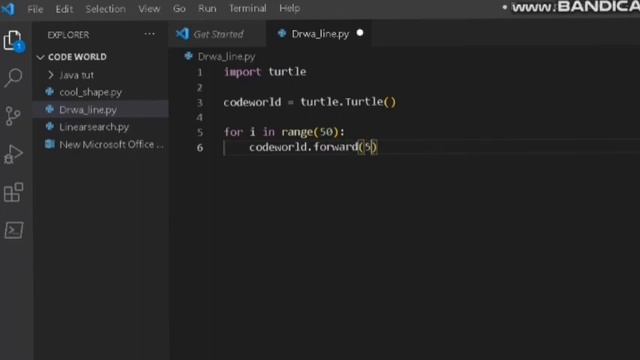Click the Python icon in breadcrumb
The height and width of the screenshot is (360, 640).
188,56
